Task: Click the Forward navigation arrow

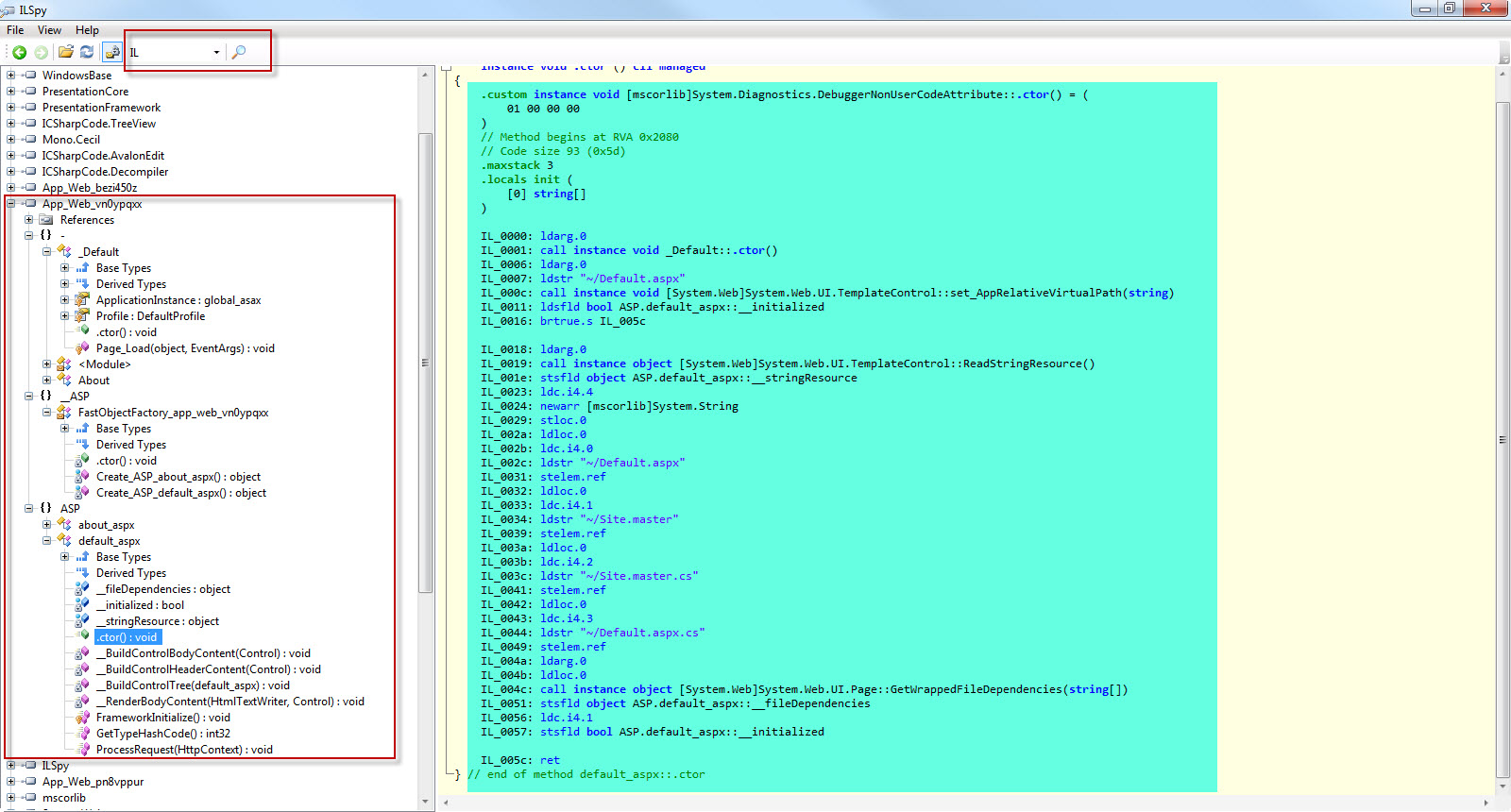Action: tap(41, 52)
